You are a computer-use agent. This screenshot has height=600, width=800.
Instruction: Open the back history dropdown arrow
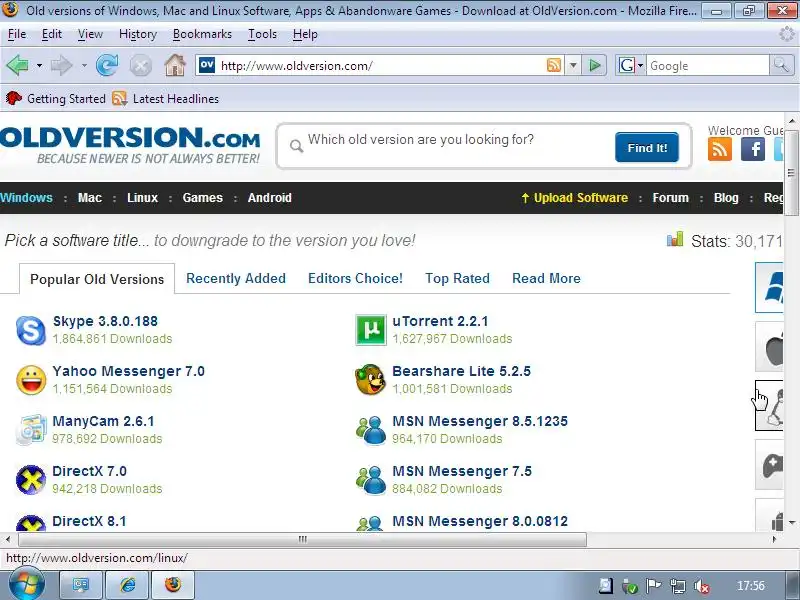coord(39,66)
